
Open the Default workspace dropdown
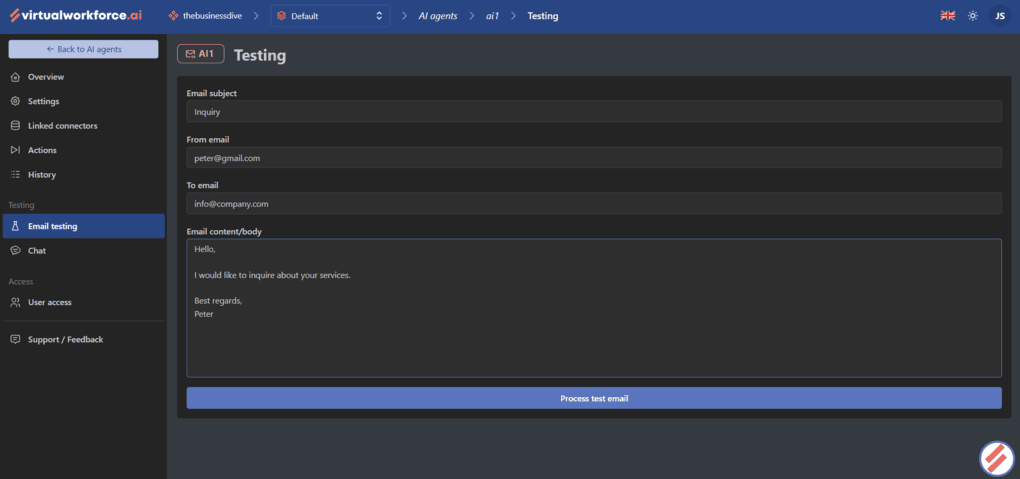click(330, 16)
